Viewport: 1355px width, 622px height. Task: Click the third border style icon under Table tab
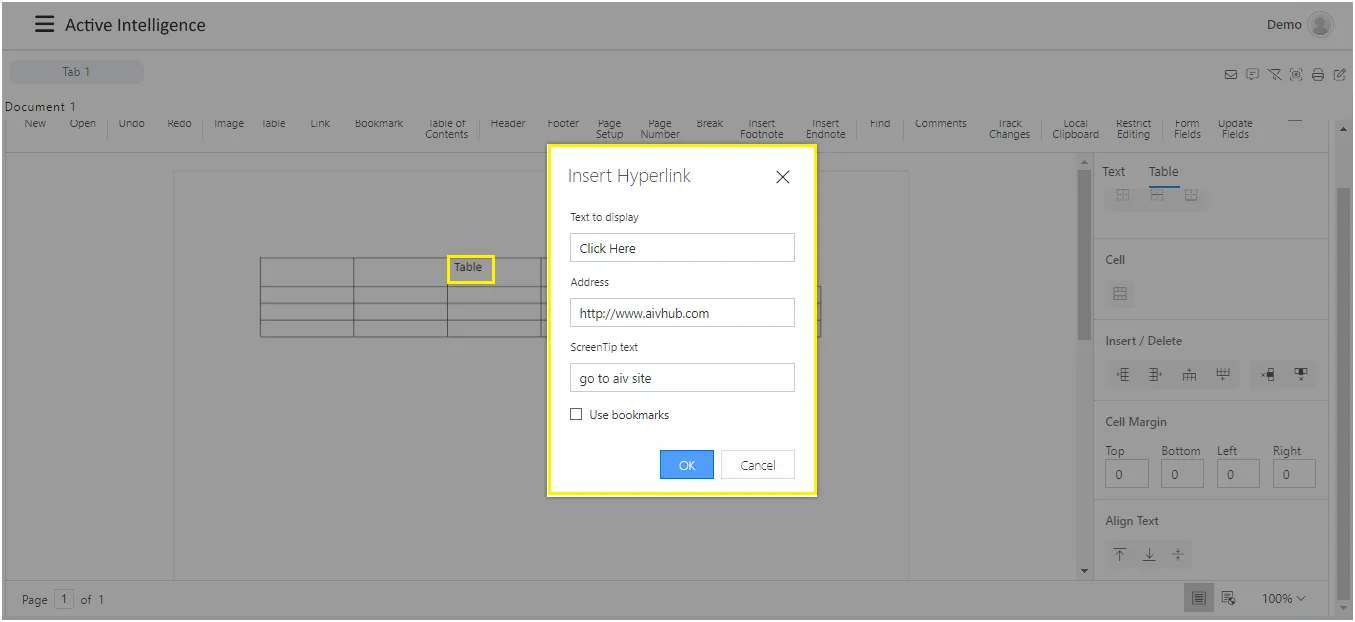(1191, 196)
